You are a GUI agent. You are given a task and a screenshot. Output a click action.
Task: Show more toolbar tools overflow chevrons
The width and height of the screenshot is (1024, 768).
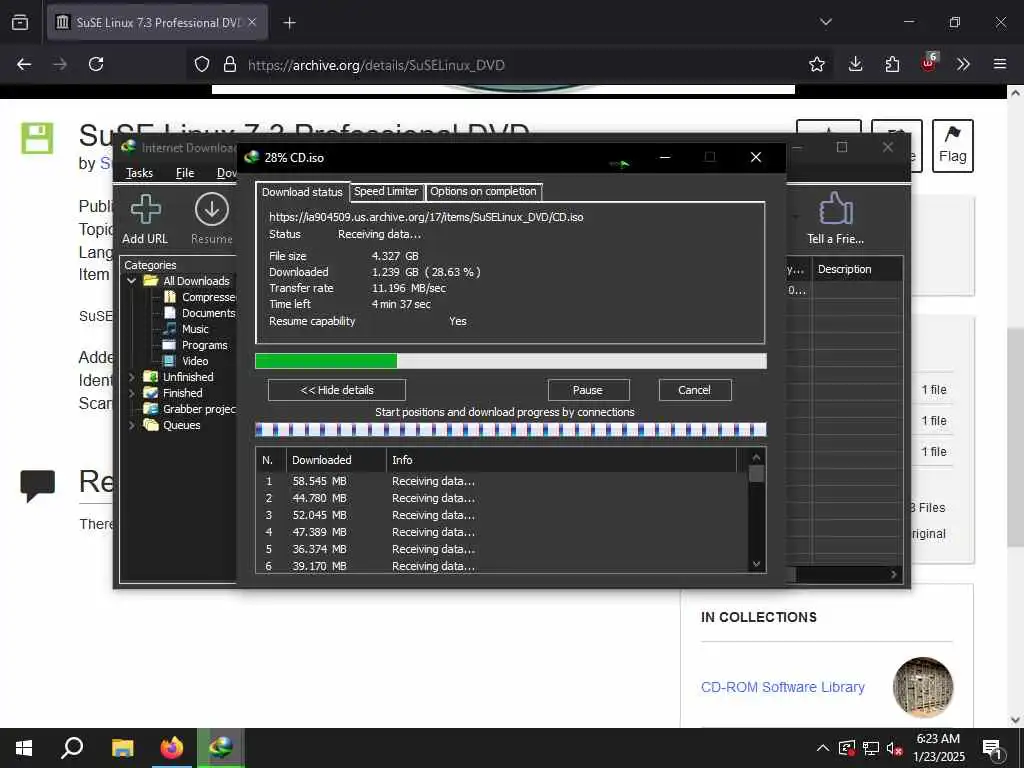point(963,64)
